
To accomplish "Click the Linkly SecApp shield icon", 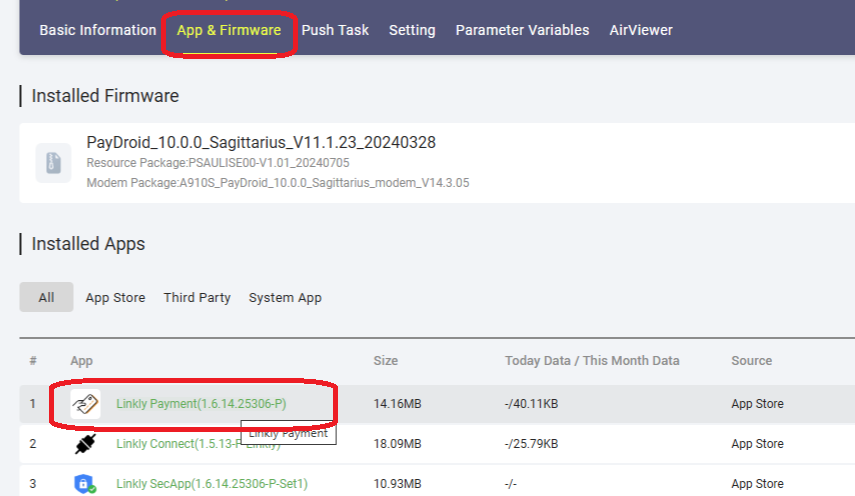I will [85, 483].
